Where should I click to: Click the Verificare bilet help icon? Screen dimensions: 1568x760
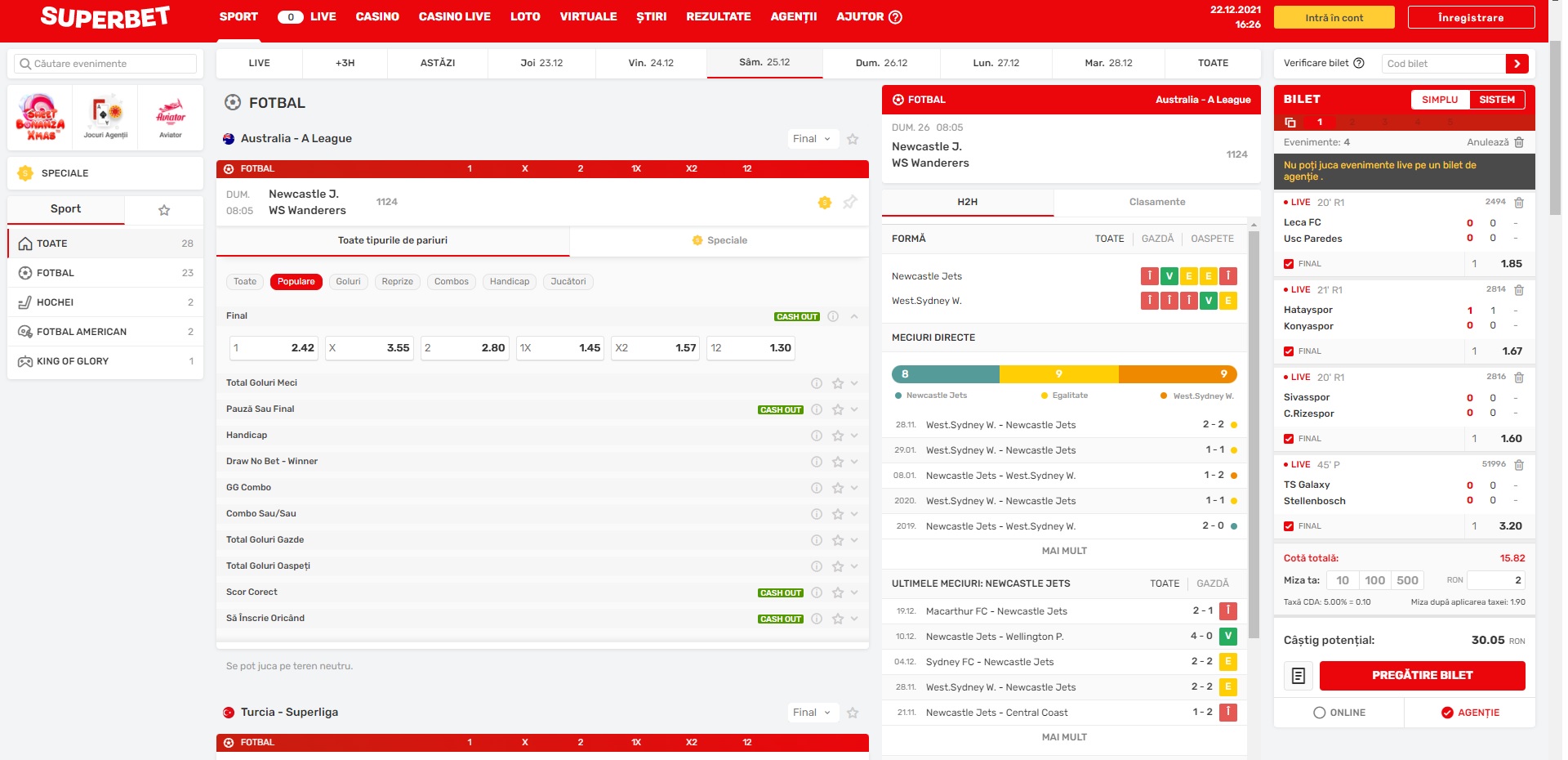1359,63
